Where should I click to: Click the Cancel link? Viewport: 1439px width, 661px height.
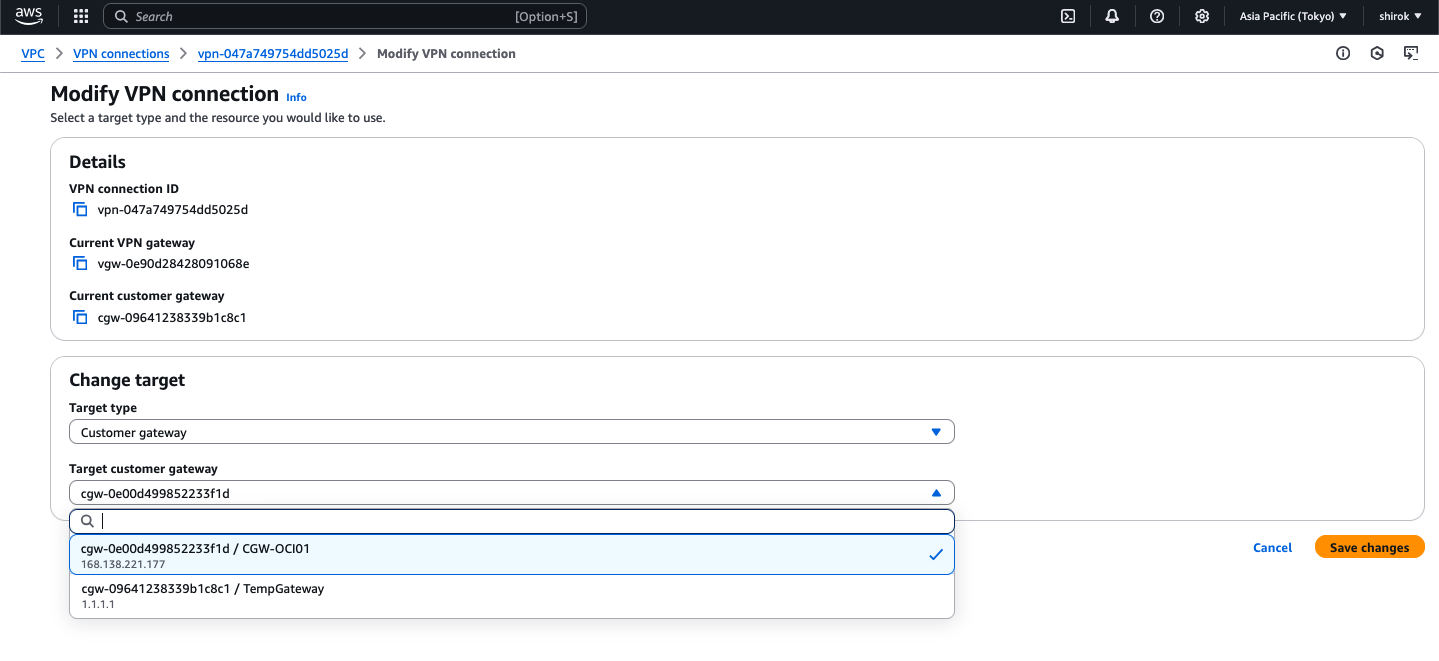coord(1271,547)
